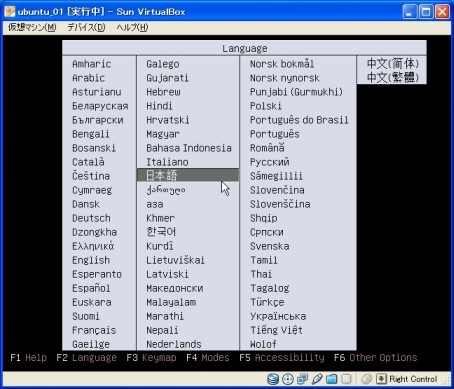Open the ヘルプ(H) menu
Screen dimensions: 454x389
tap(132, 27)
